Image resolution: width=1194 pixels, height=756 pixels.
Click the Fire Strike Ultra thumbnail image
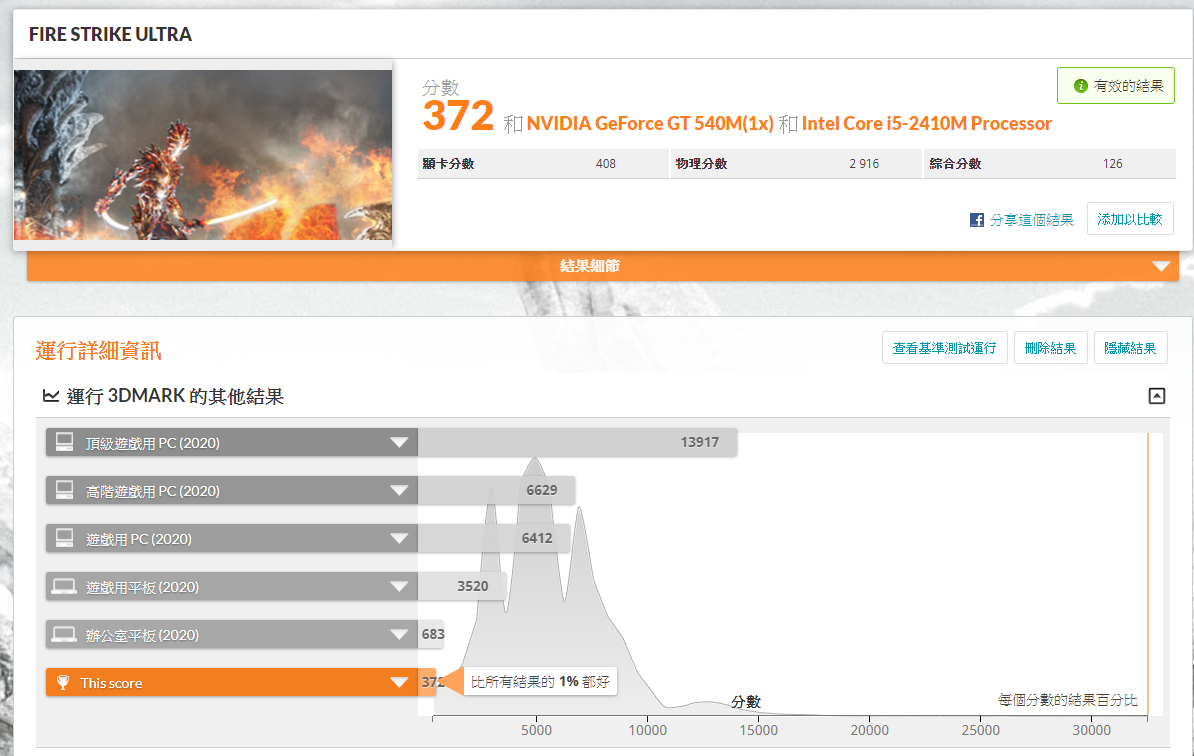[203, 155]
